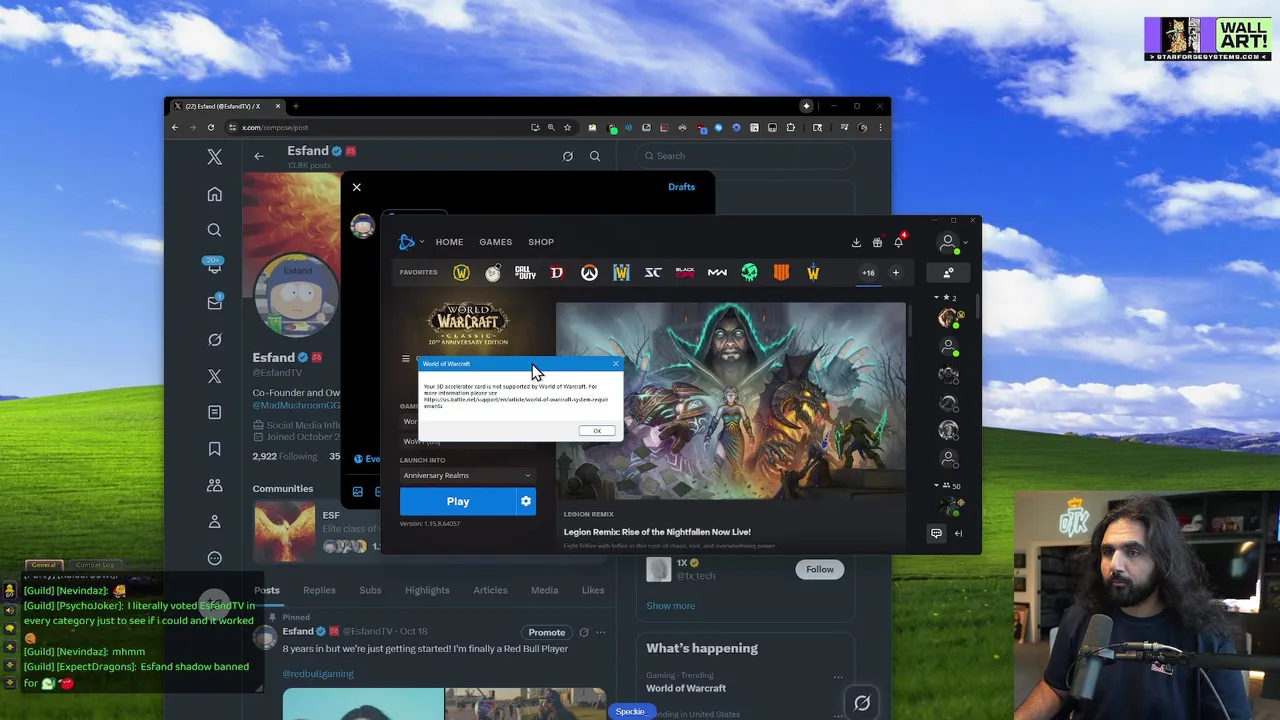Open the Battle.net logo menu
Image resolution: width=1280 pixels, height=720 pixels.
click(x=410, y=242)
